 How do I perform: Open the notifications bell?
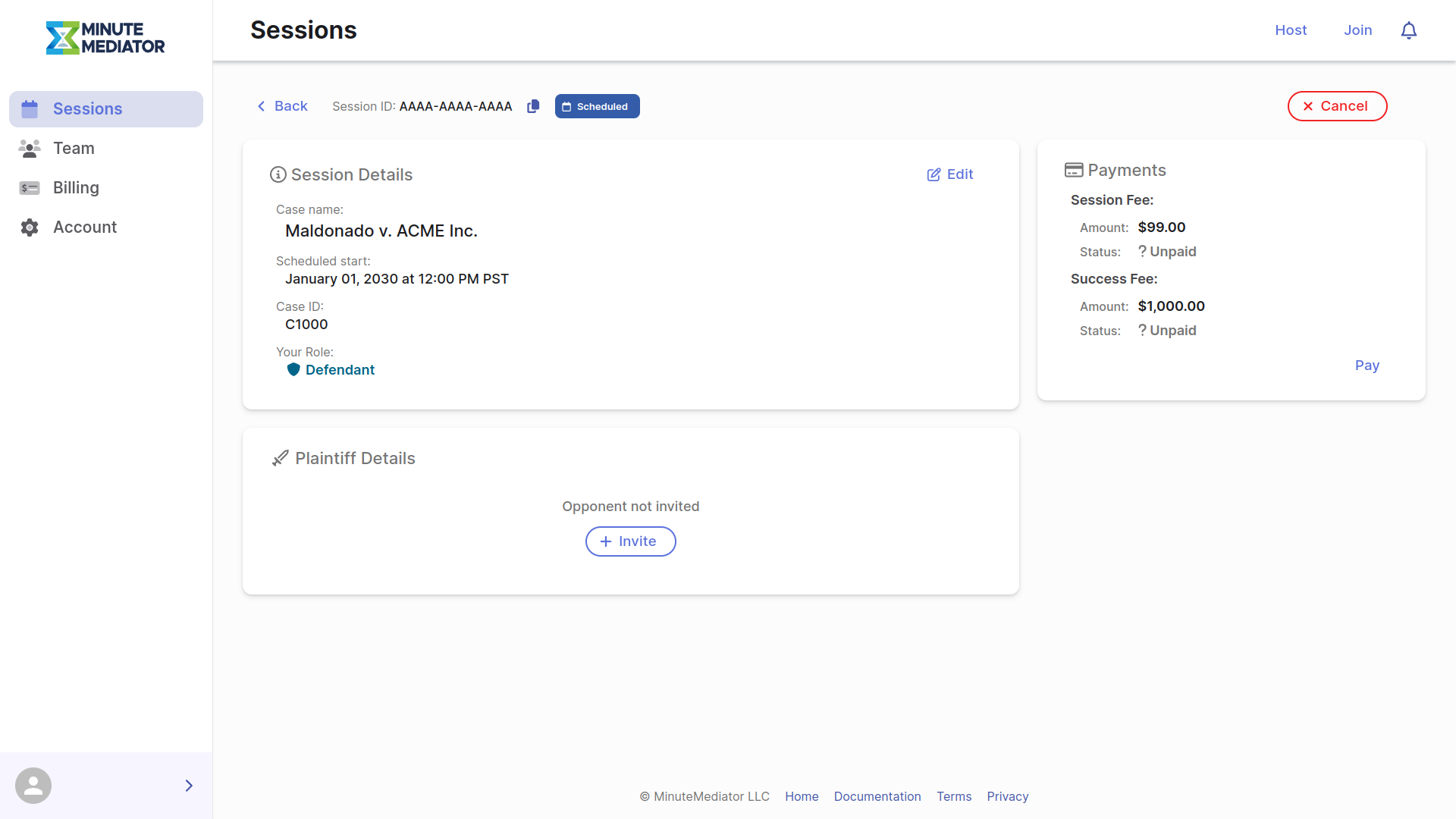coord(1409,30)
